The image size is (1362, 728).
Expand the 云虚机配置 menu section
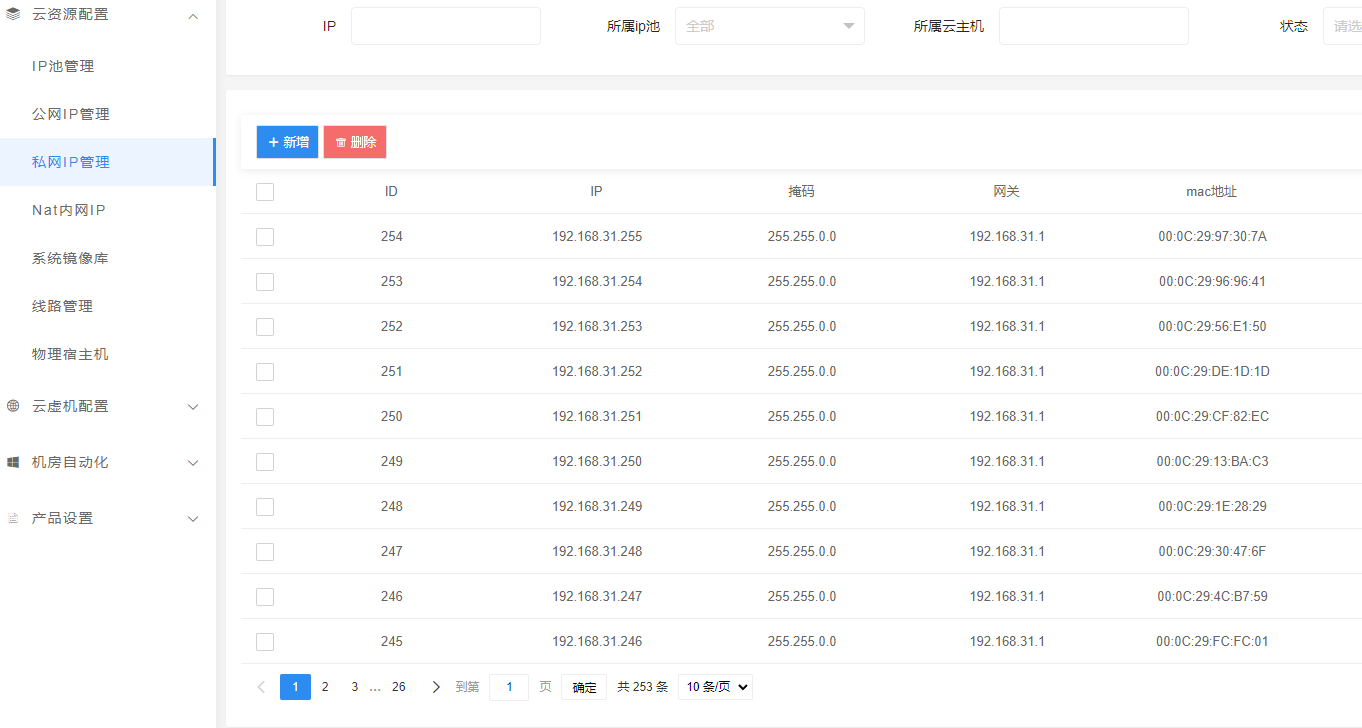[193, 406]
